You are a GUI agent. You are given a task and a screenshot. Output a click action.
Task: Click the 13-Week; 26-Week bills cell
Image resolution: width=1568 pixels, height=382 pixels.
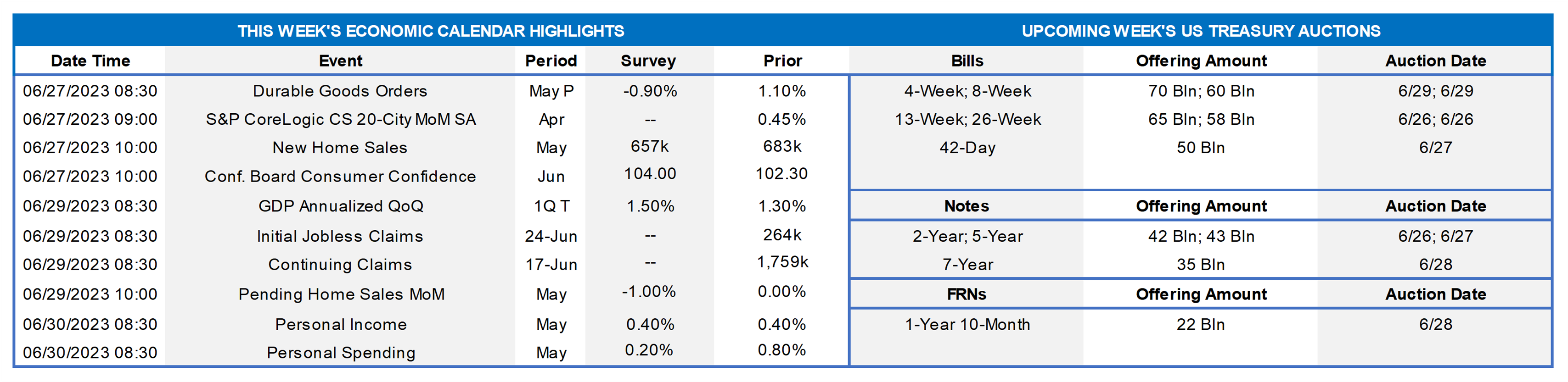(968, 119)
